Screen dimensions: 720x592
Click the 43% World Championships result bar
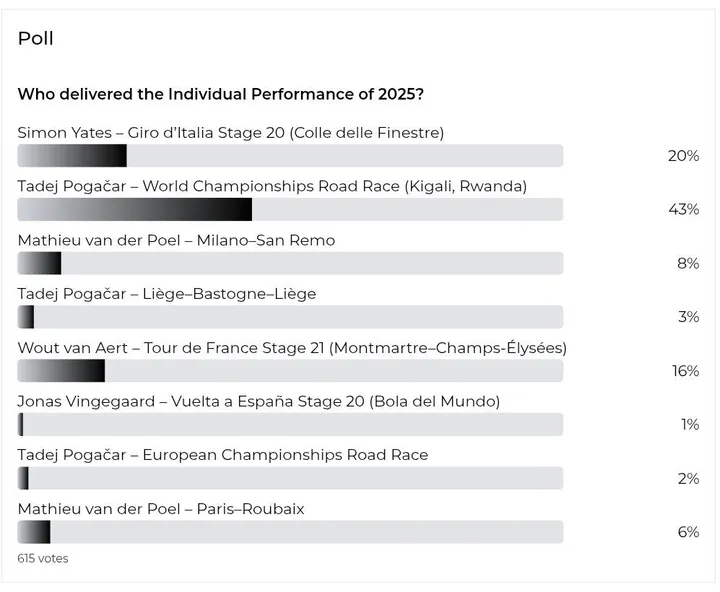tap(290, 209)
